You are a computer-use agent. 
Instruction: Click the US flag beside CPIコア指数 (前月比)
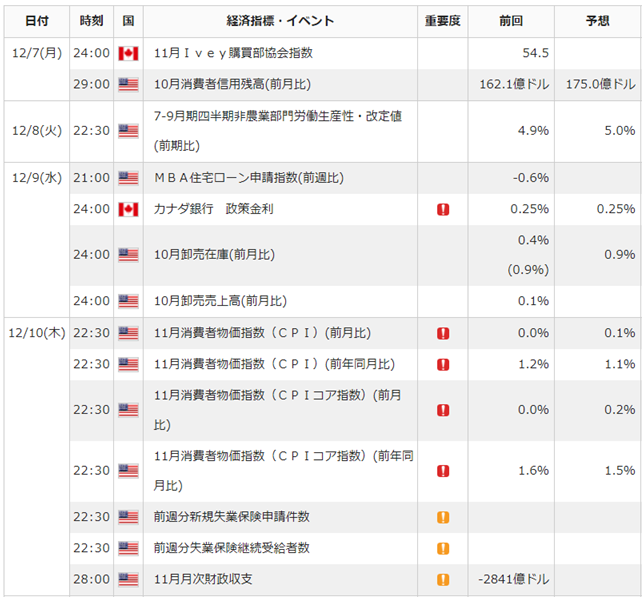tap(128, 410)
